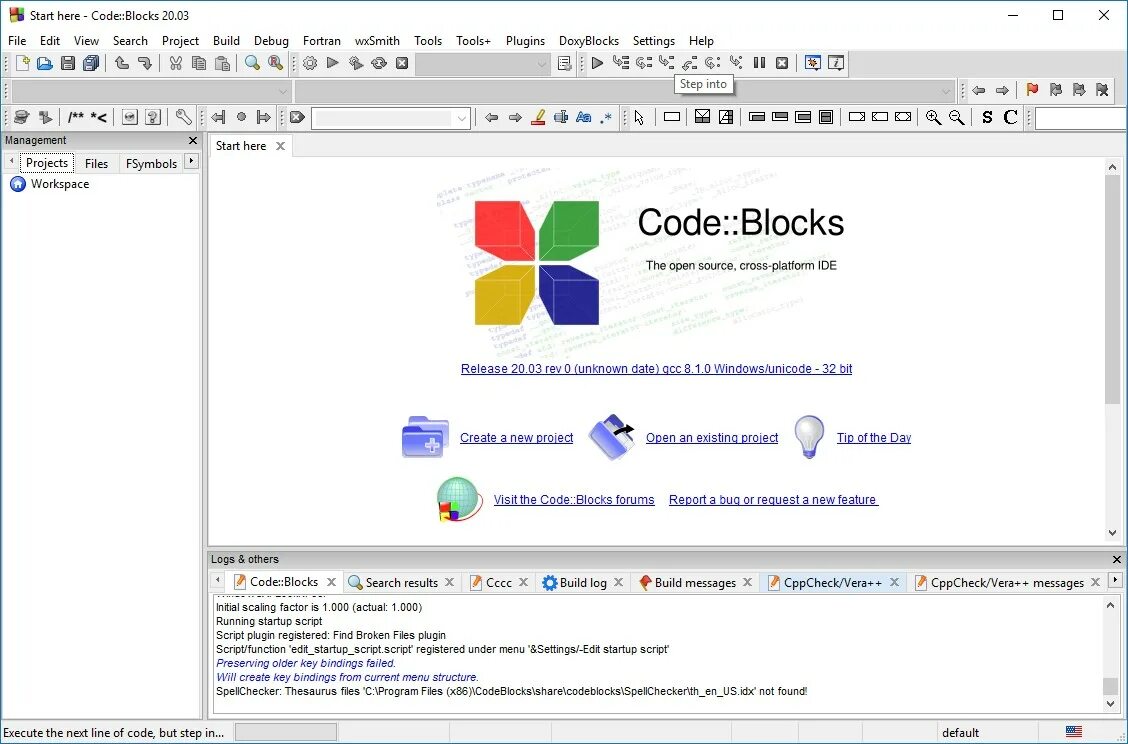The width and height of the screenshot is (1128, 744).
Task: Open the Fortran menu
Action: 322,41
